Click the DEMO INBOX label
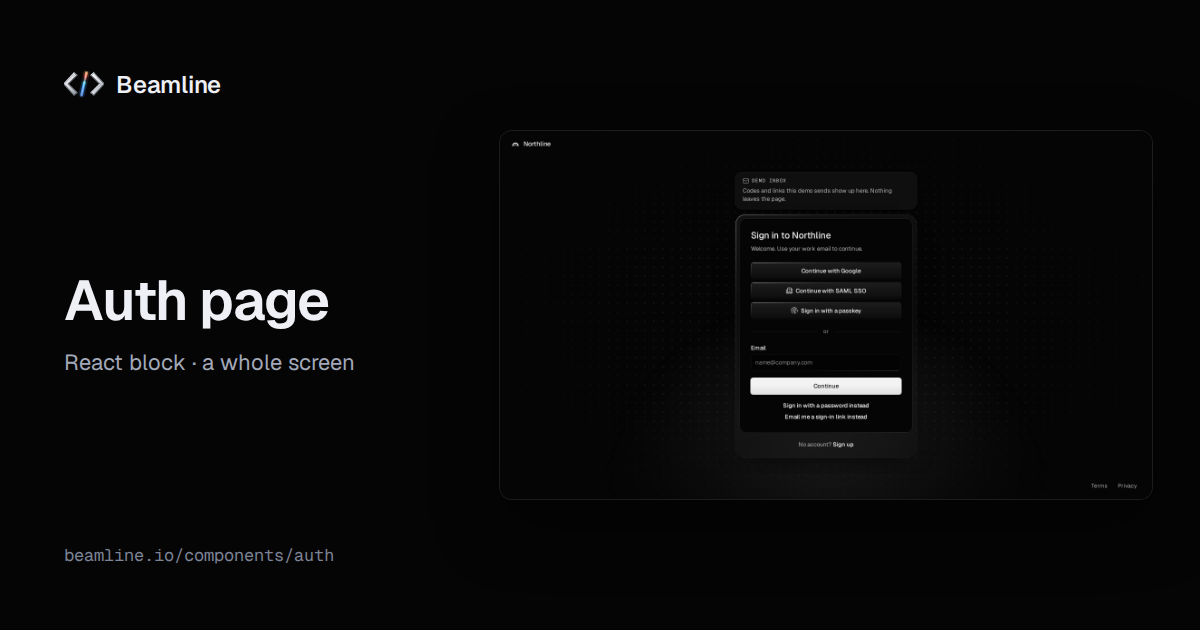Viewport: 1200px width, 630px height. (769, 181)
